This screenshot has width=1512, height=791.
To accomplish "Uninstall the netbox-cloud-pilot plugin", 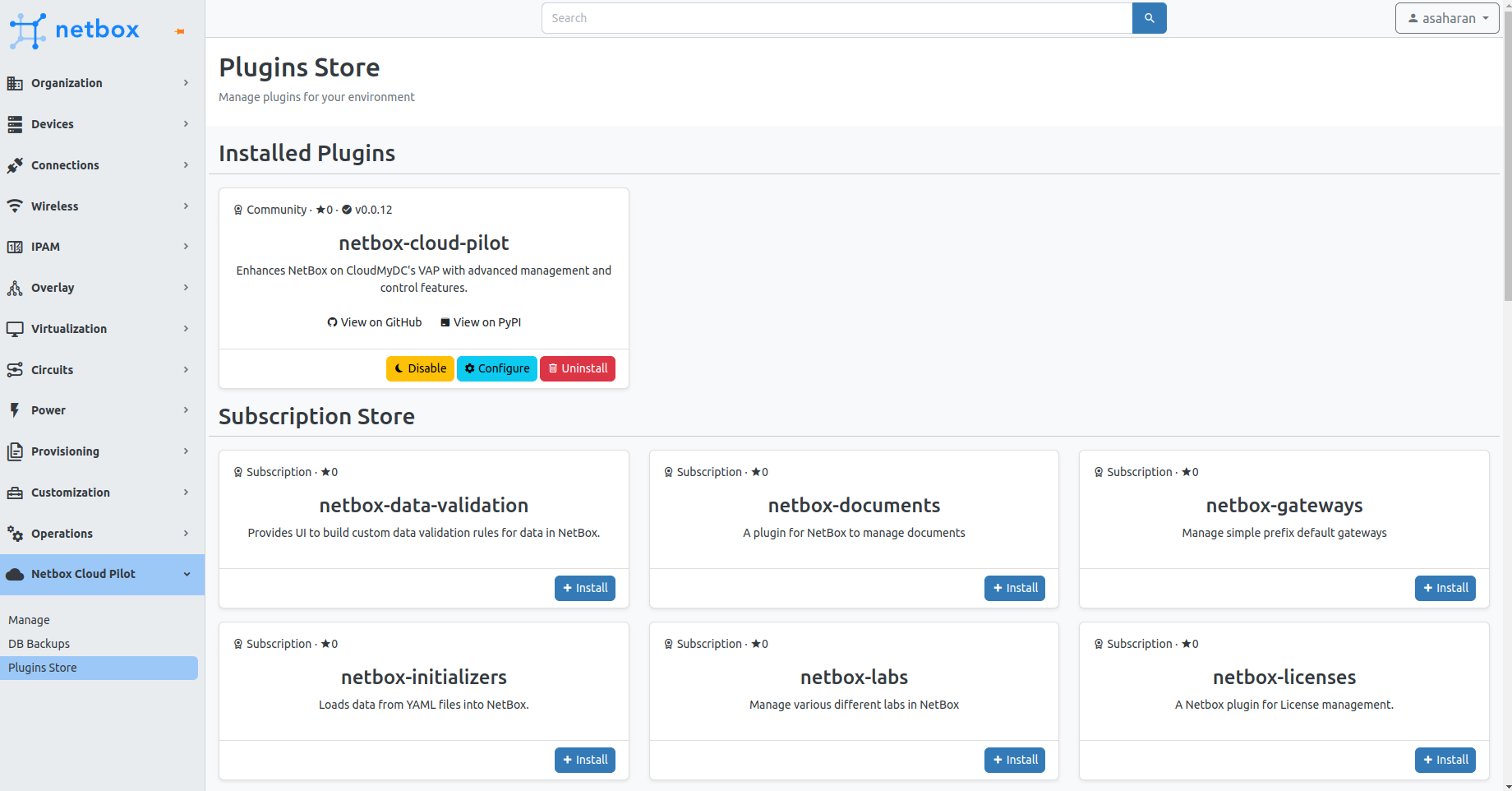I will pos(578,368).
